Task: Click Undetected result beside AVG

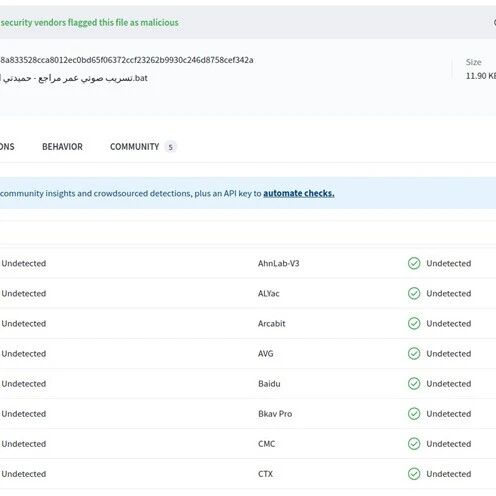Action: click(x=449, y=354)
